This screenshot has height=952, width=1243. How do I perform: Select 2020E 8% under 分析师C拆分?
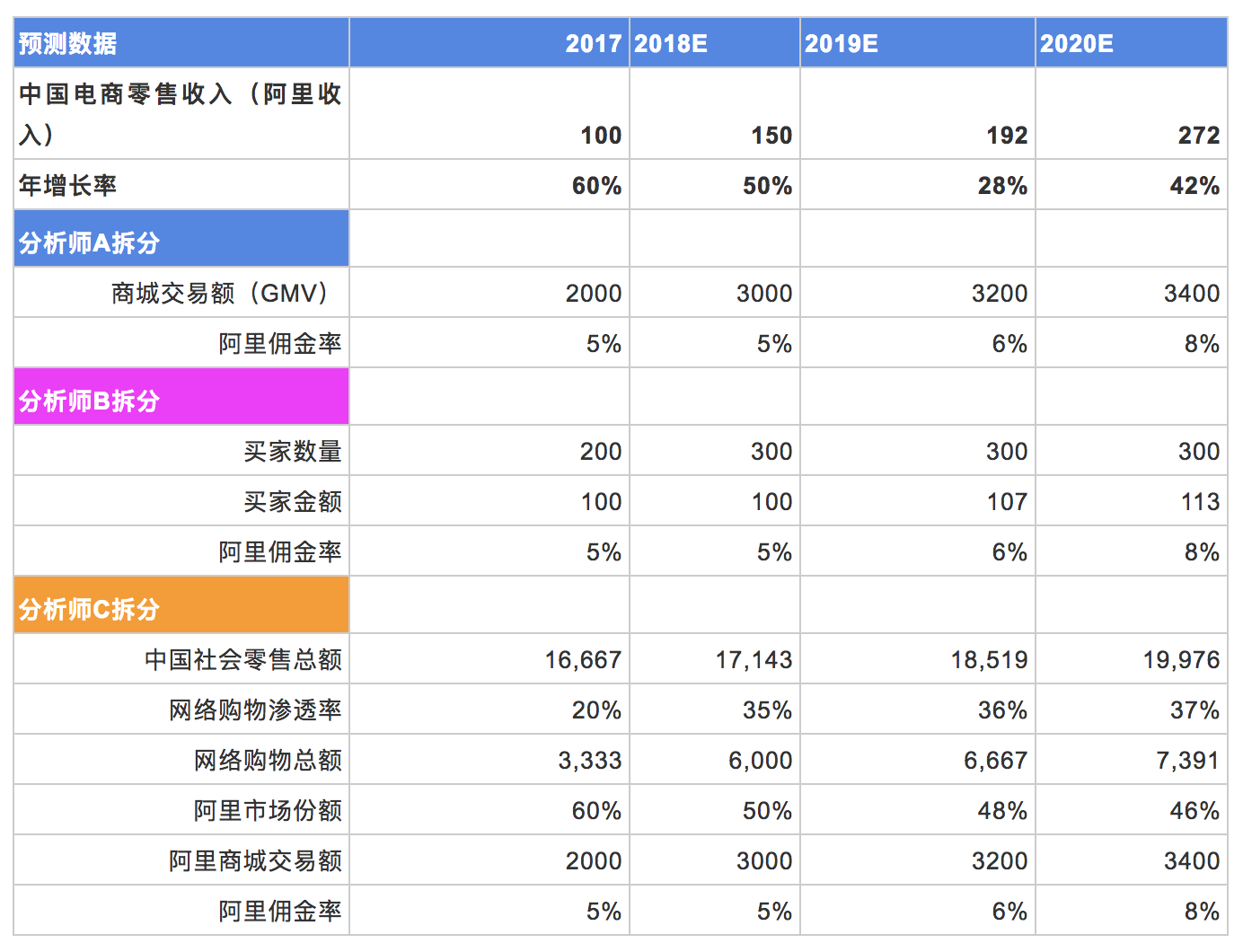pos(1202,912)
